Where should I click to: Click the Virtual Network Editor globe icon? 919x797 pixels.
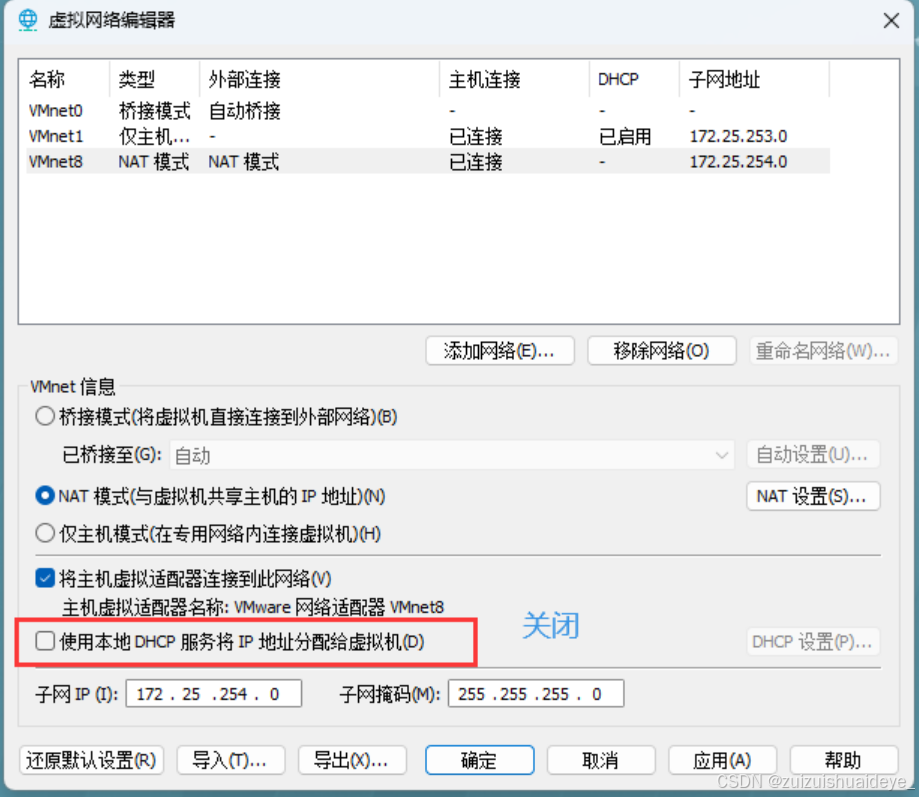coord(28,20)
